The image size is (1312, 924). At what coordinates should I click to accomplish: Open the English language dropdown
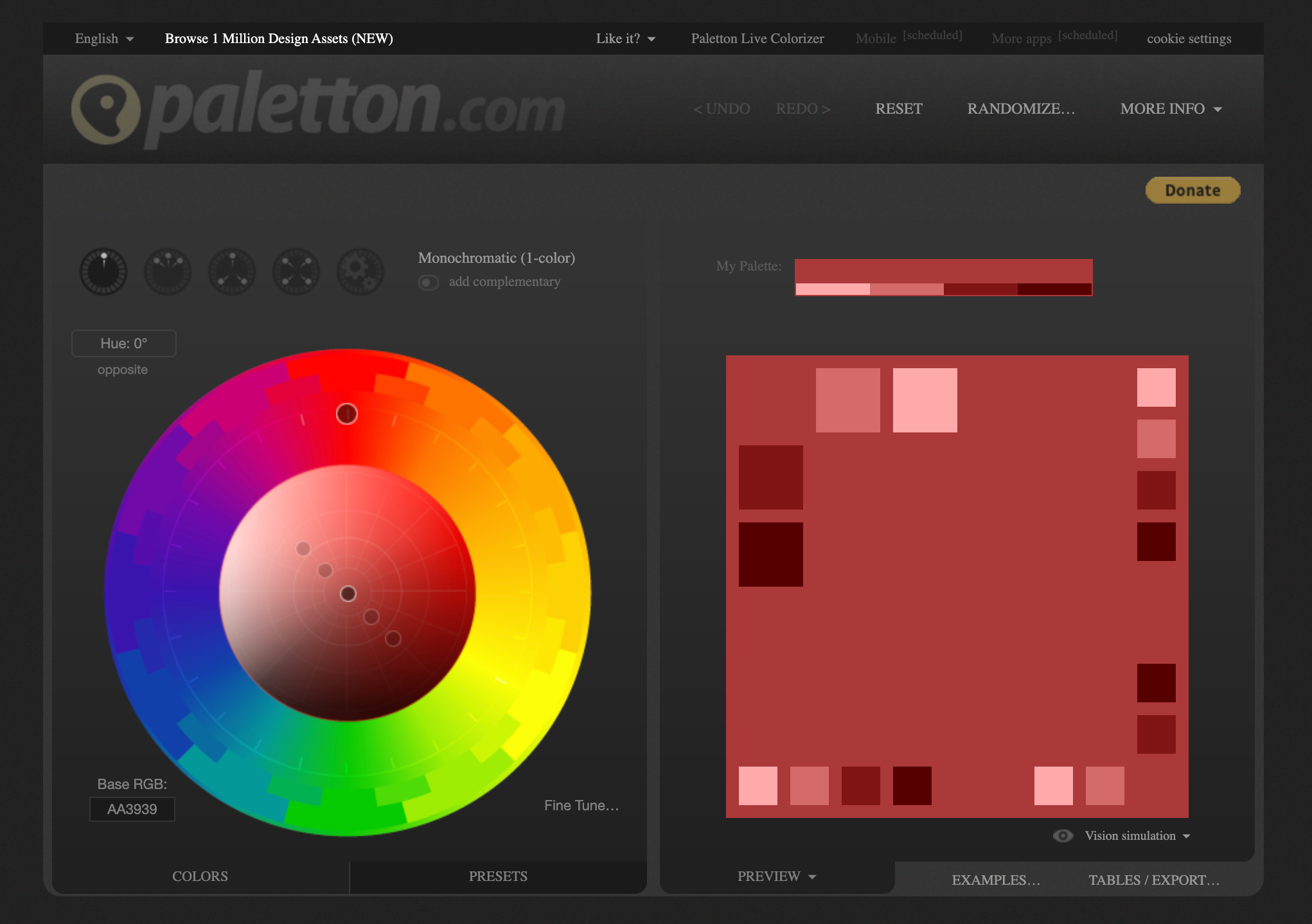coord(103,39)
